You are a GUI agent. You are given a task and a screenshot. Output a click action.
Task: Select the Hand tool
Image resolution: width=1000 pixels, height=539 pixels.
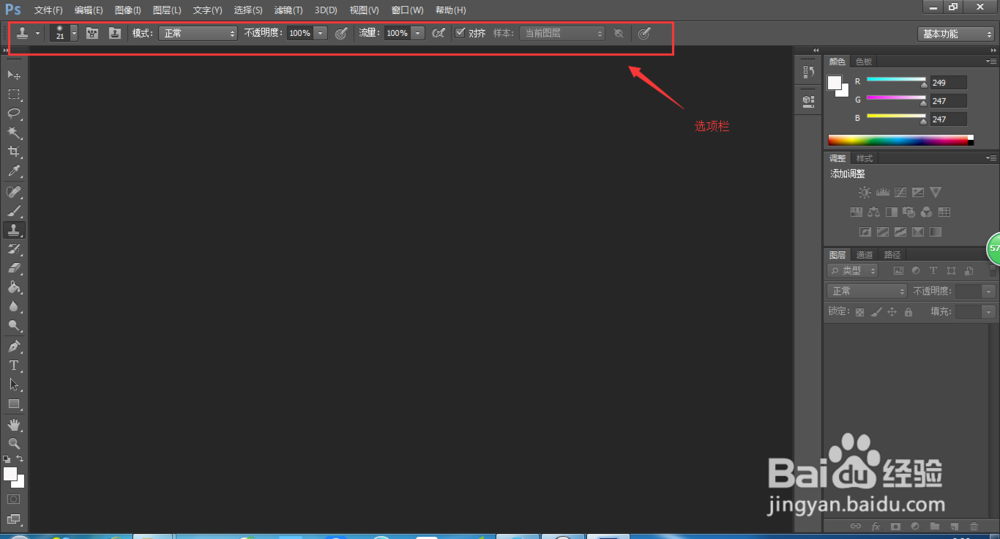point(13,425)
